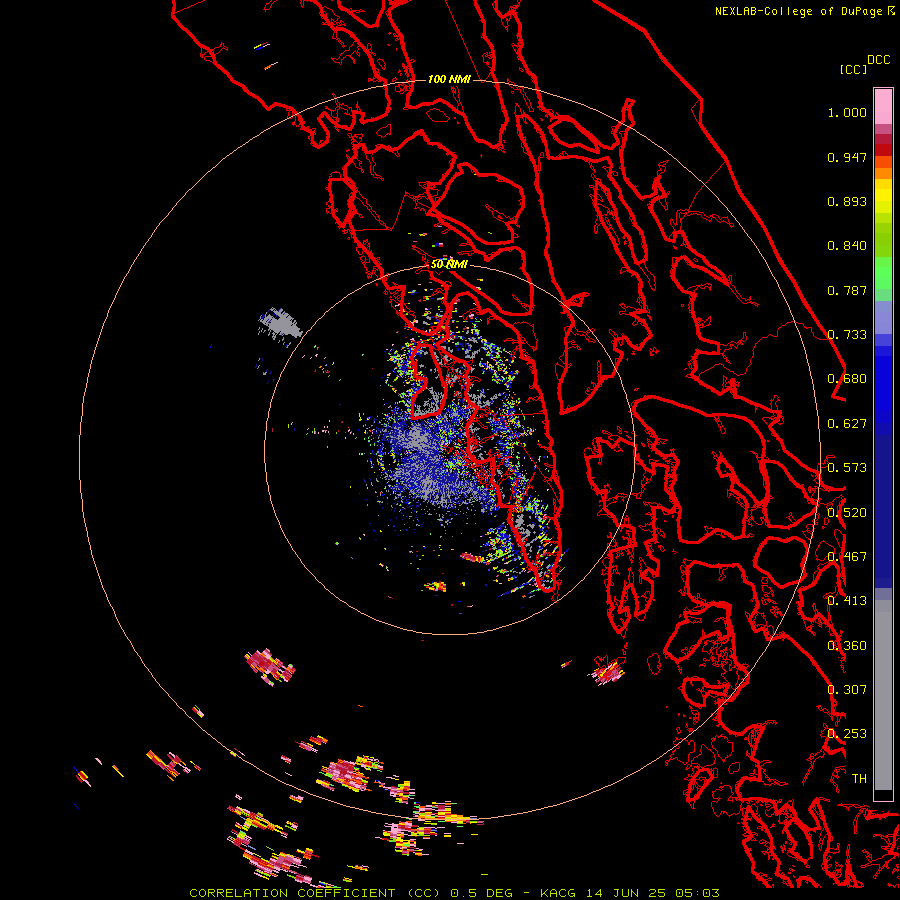Click the 0.947 scale value

coord(847,157)
